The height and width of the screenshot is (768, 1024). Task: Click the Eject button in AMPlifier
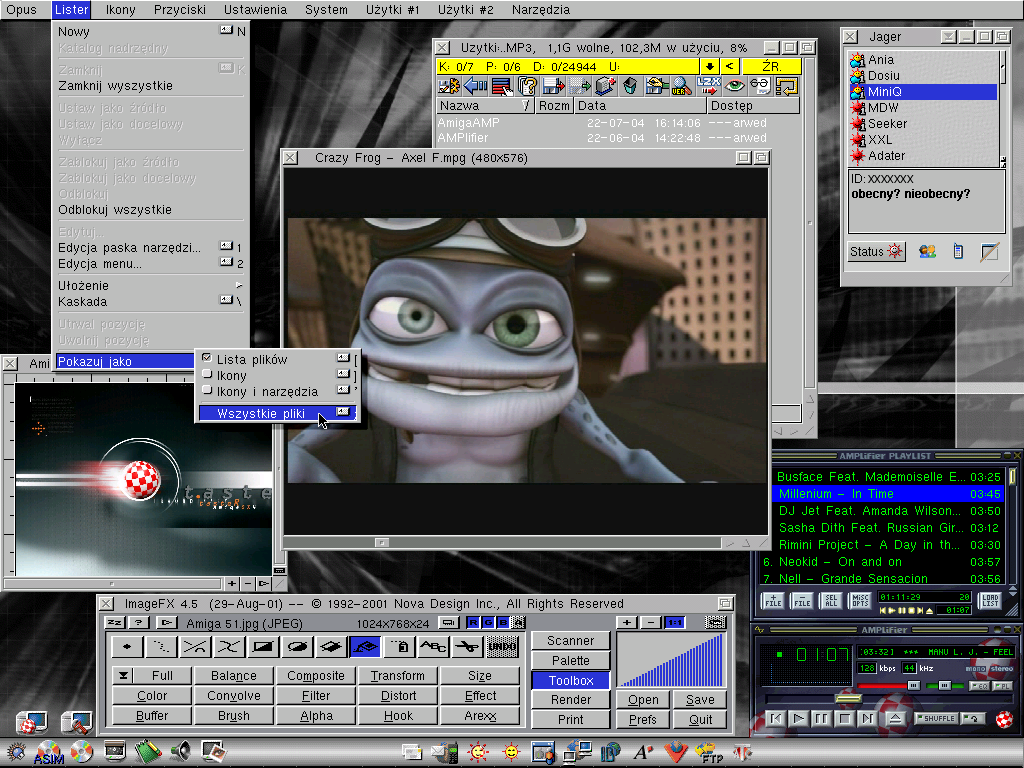pyautogui.click(x=895, y=718)
